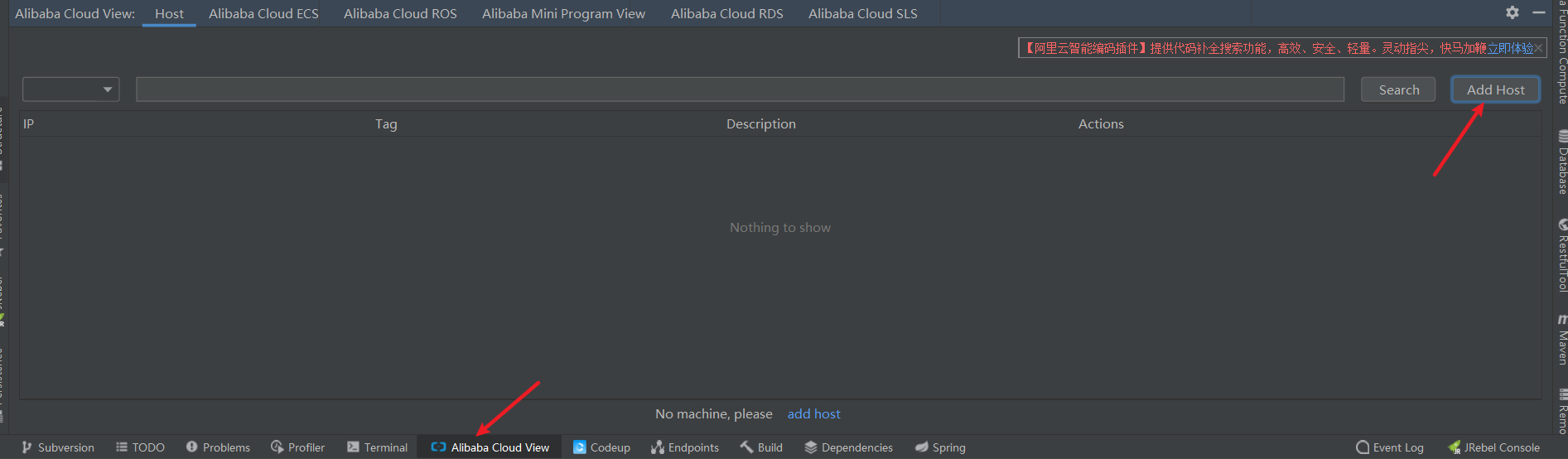Close the Chinese plugin promotion banner
The width and height of the screenshot is (1568, 459).
tap(1538, 48)
